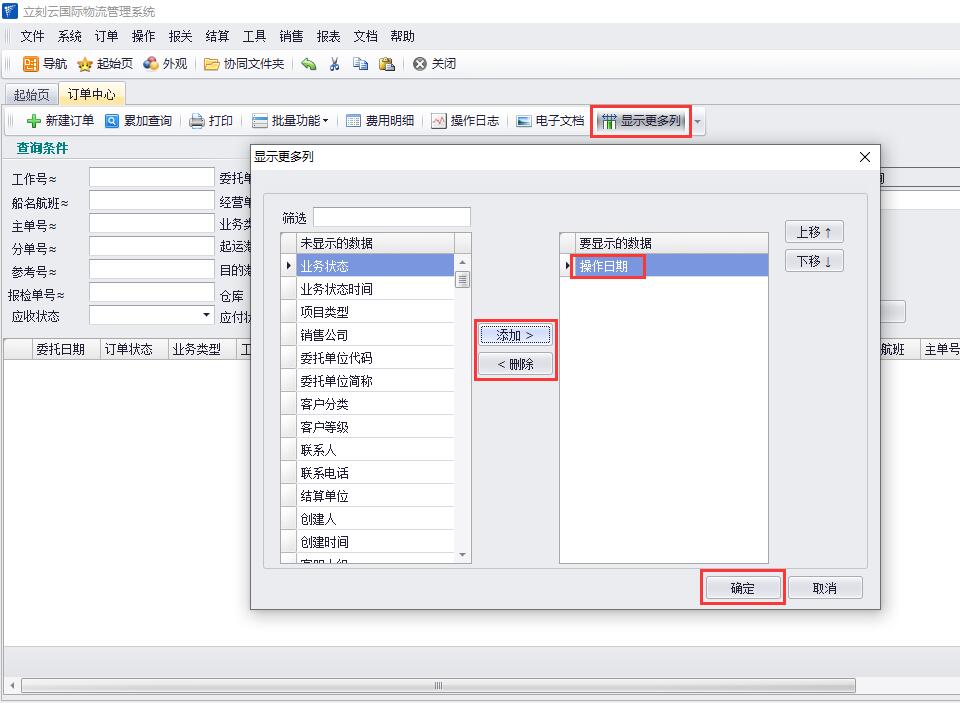The height and width of the screenshot is (703, 960).
Task: Open 导航 navigation from the toolbar
Action: (45, 64)
